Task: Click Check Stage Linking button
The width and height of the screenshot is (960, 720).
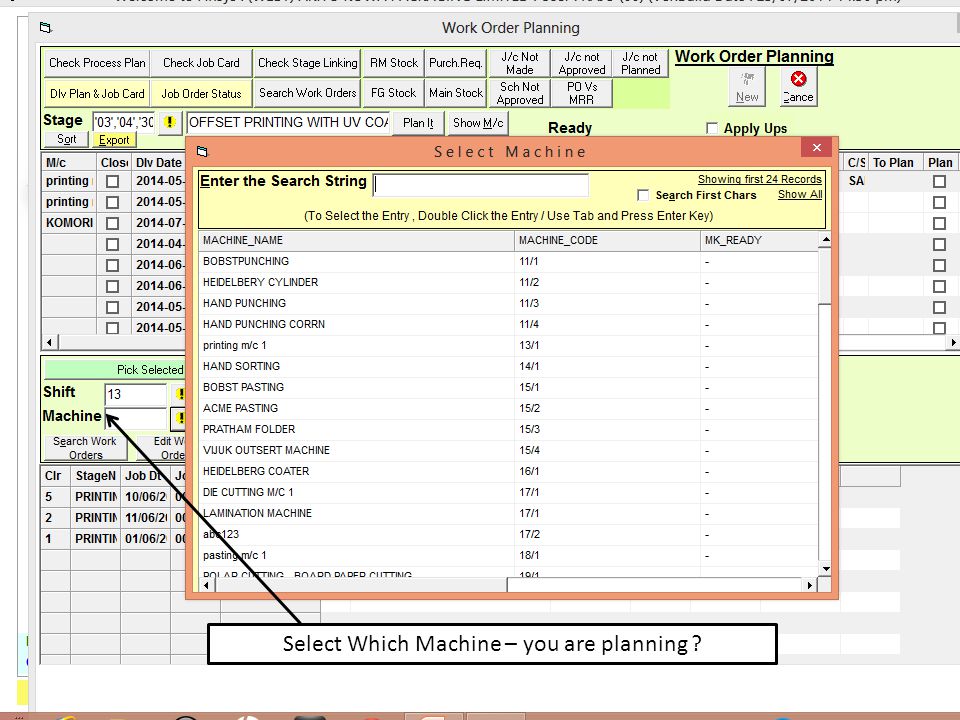Action: pyautogui.click(x=307, y=63)
